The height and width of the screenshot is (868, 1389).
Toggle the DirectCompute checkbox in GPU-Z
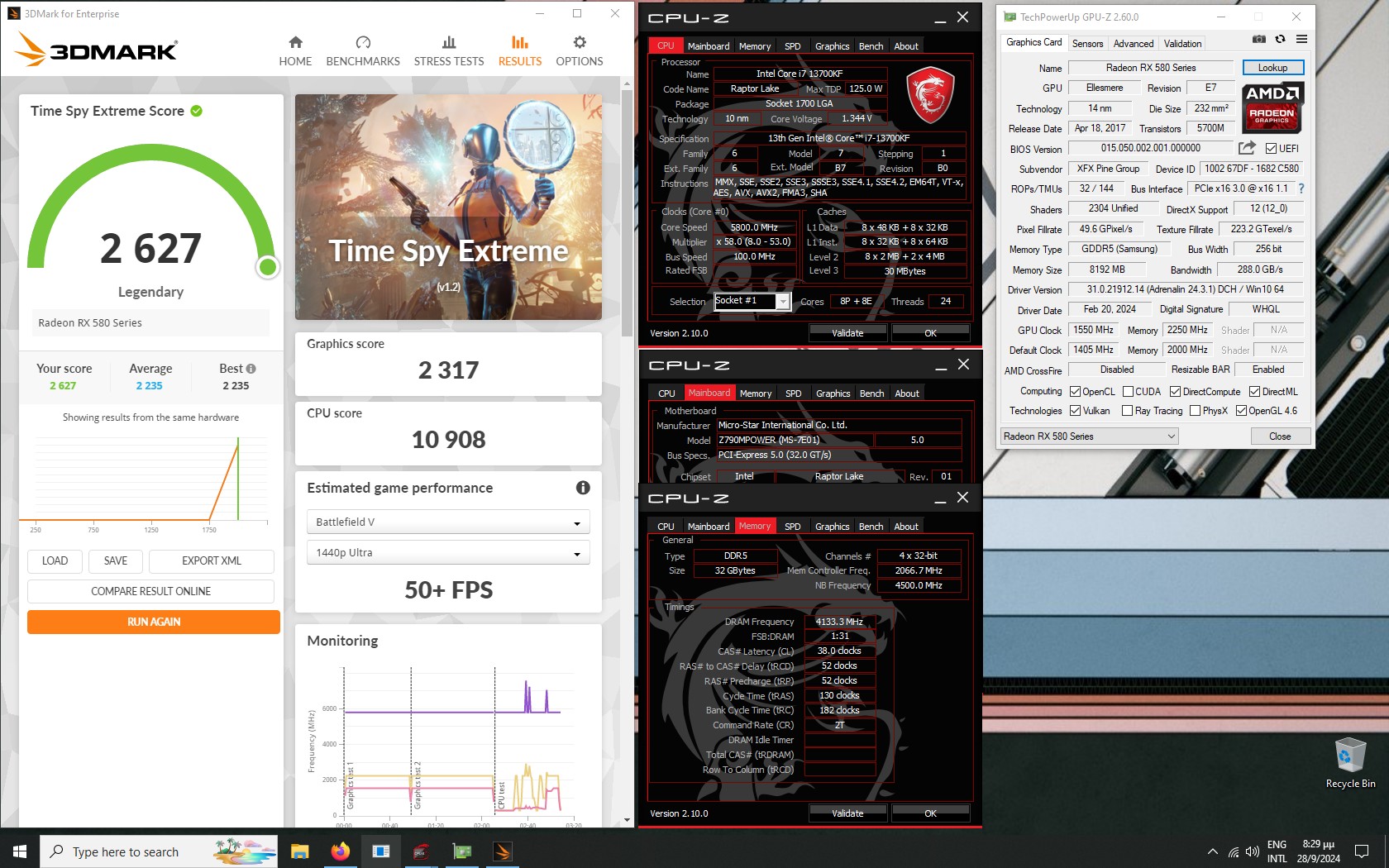coord(1175,392)
